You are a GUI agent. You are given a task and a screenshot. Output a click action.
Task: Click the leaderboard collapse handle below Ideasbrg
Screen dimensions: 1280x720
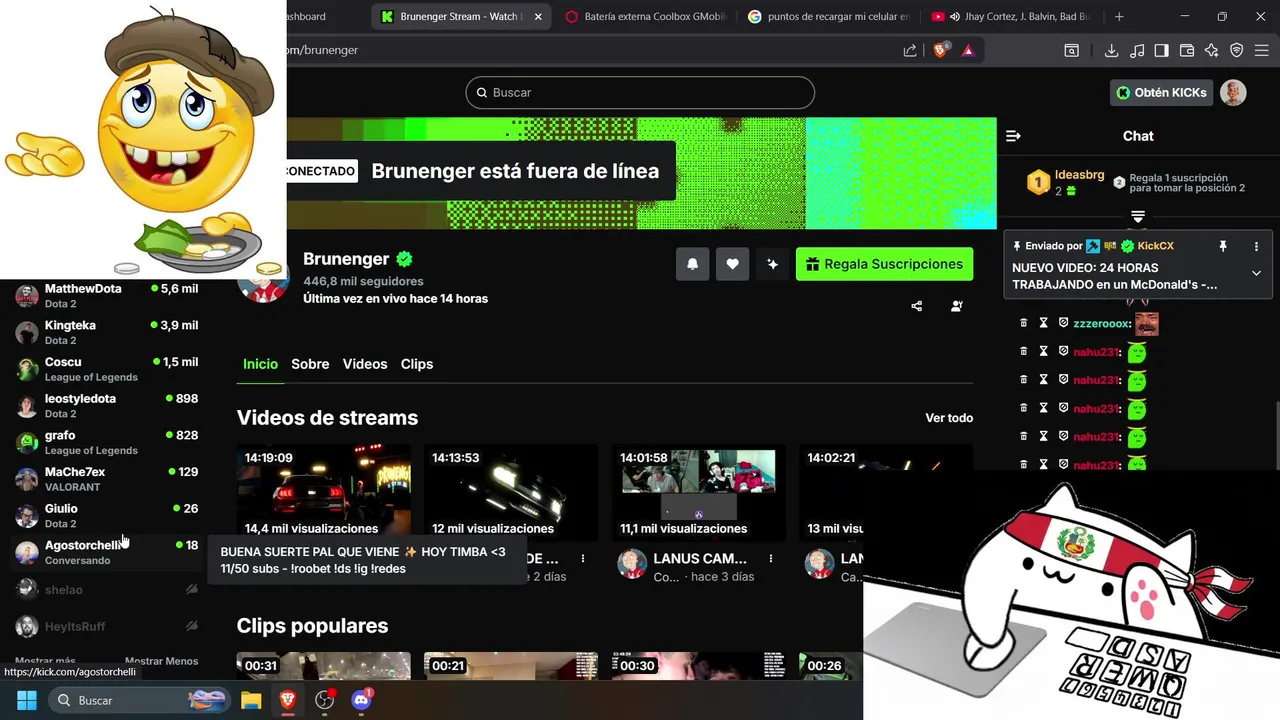(x=1138, y=216)
